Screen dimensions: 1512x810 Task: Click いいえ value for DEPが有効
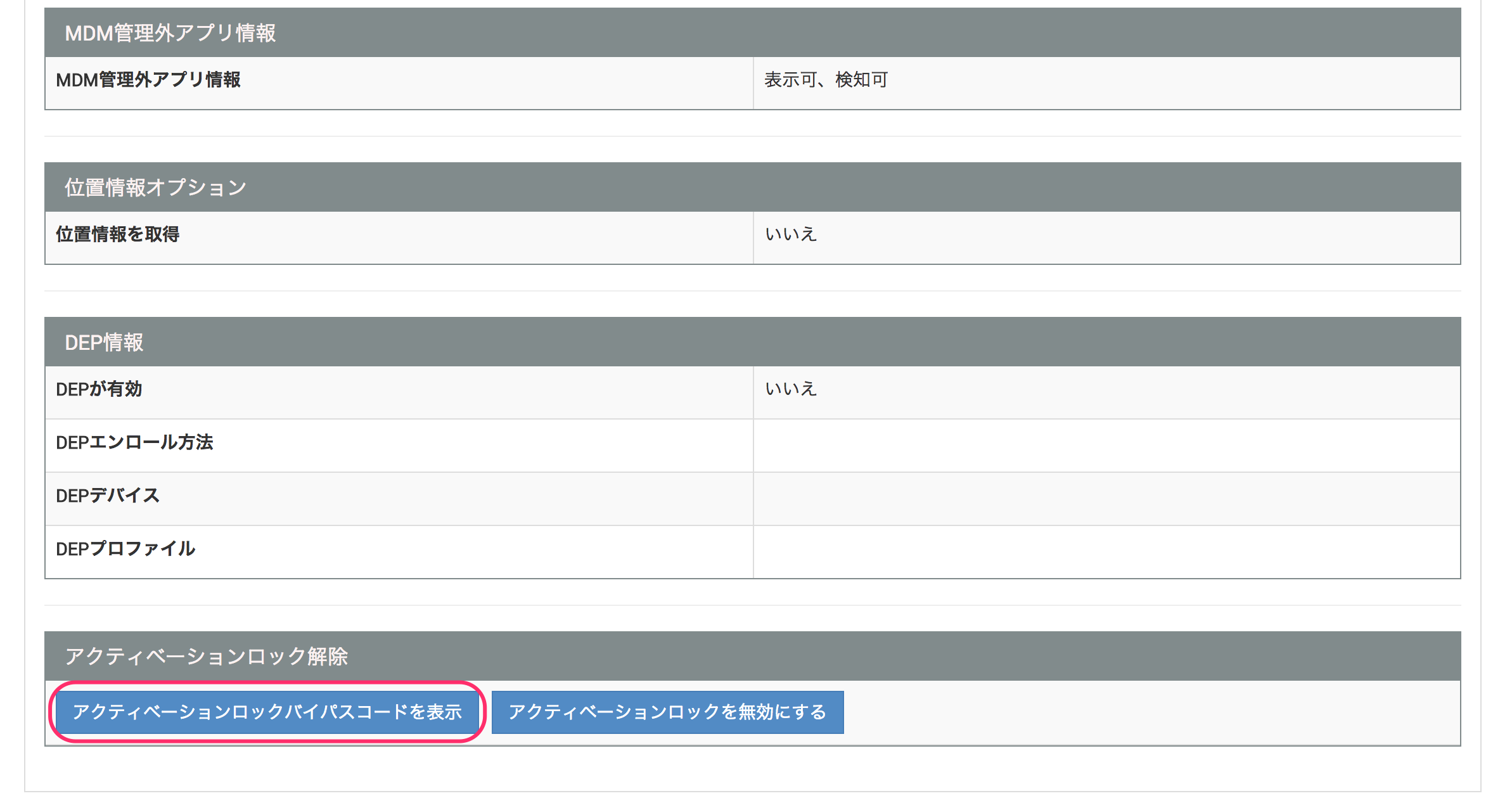[790, 389]
